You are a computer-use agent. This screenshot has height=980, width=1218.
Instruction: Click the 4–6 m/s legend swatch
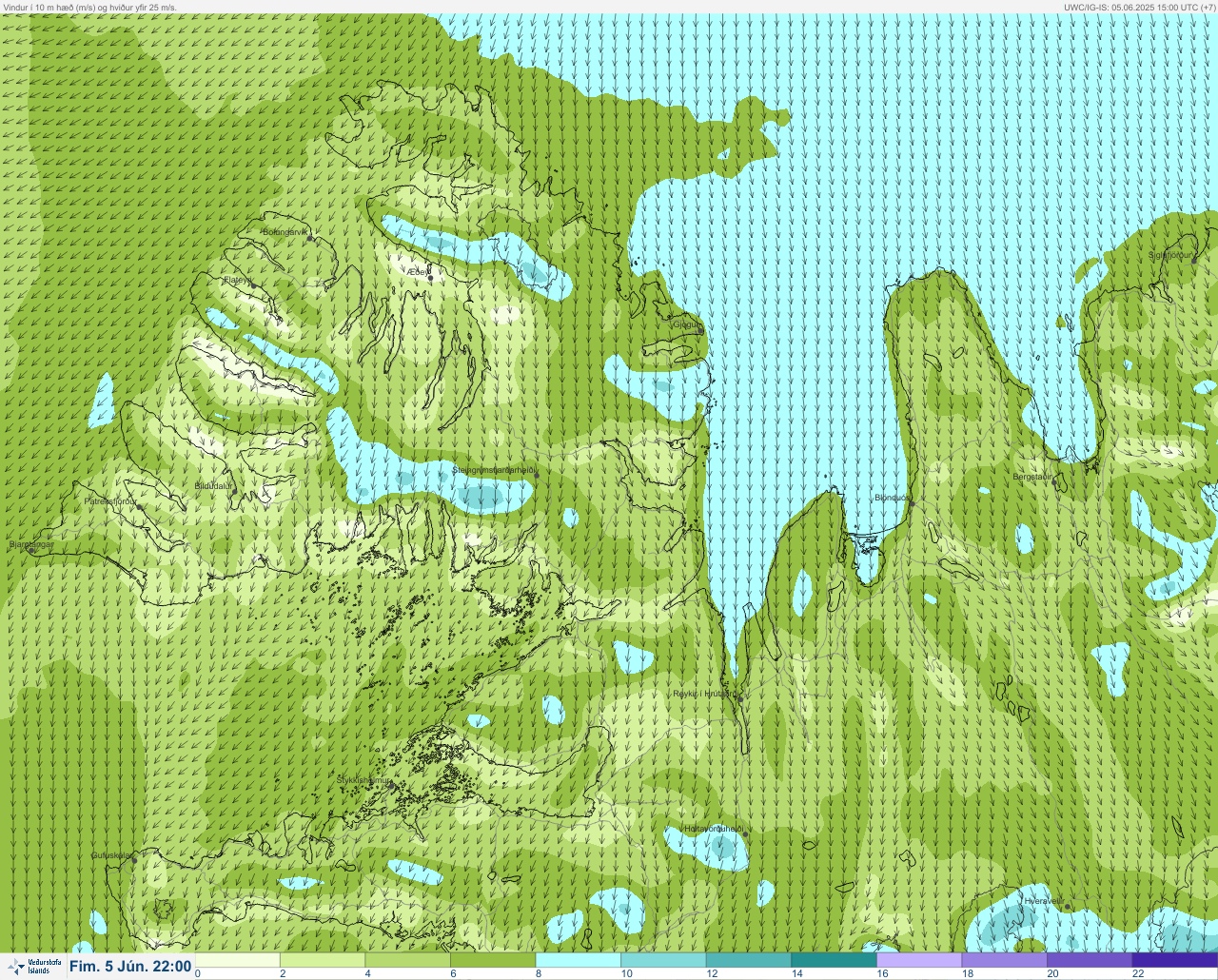(x=408, y=960)
